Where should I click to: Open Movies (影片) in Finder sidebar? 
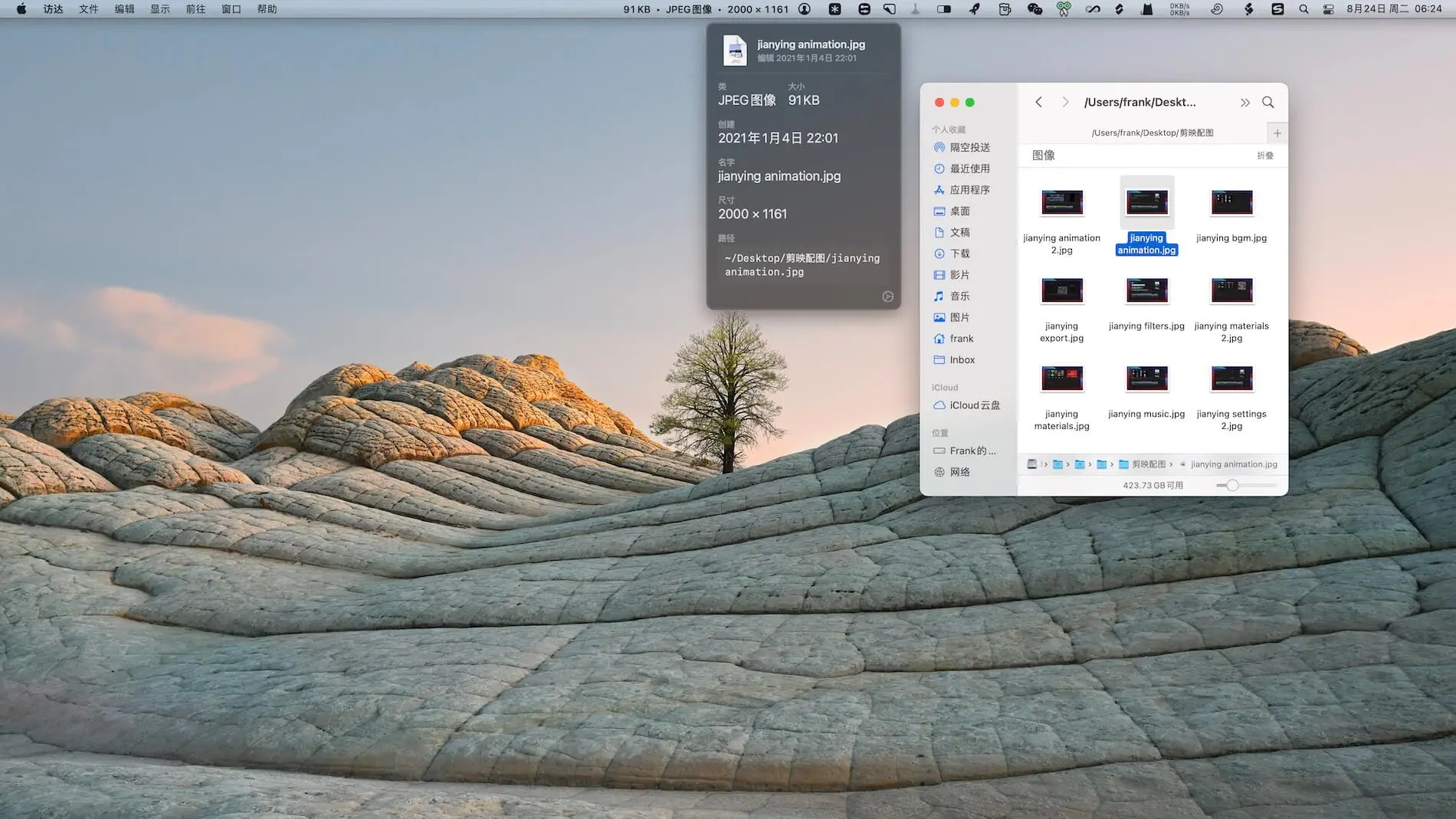(x=952, y=275)
